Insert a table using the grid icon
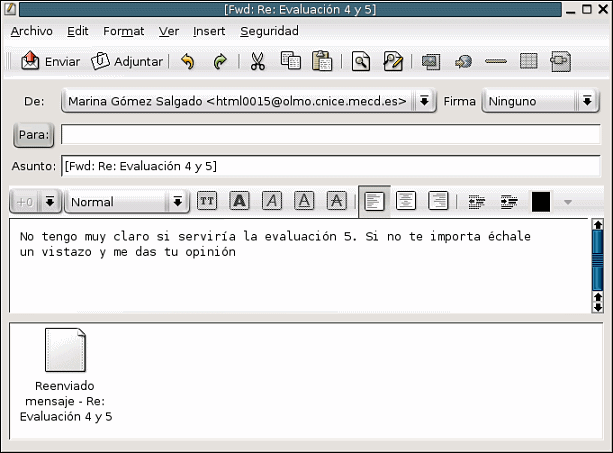This screenshot has height=453, width=613. tap(529, 62)
